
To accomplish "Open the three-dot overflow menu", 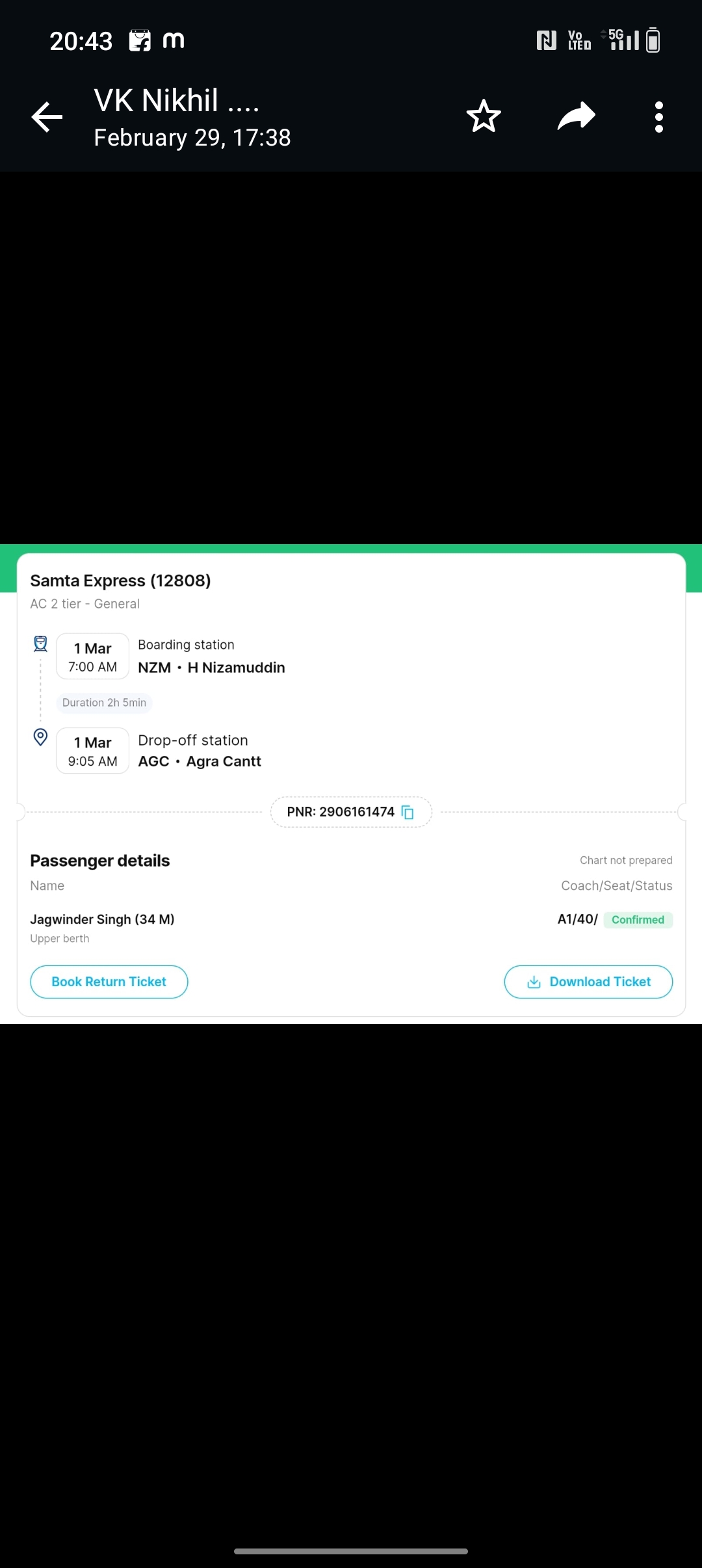I will 659,117.
